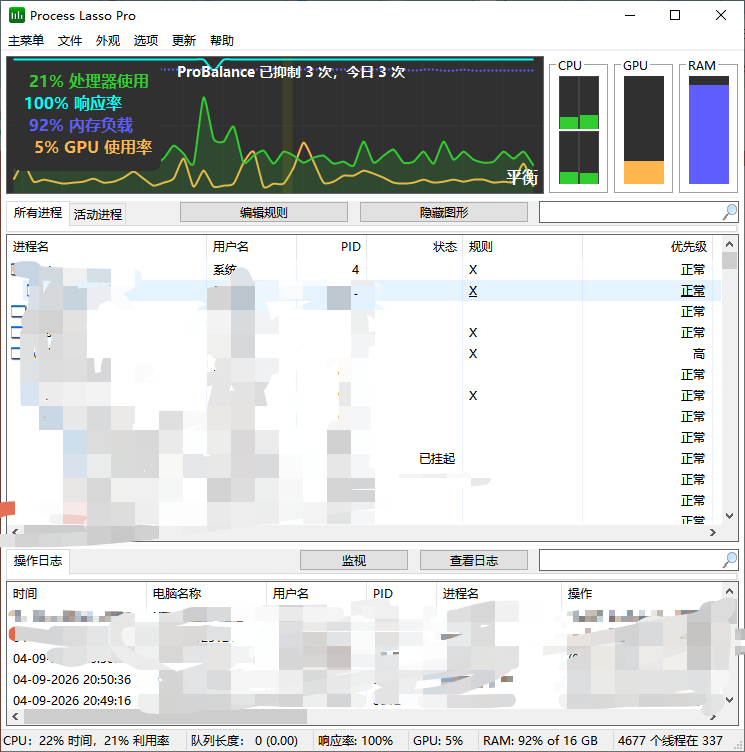Click the process search magnifier icon
745x752 pixels.
coord(729,212)
